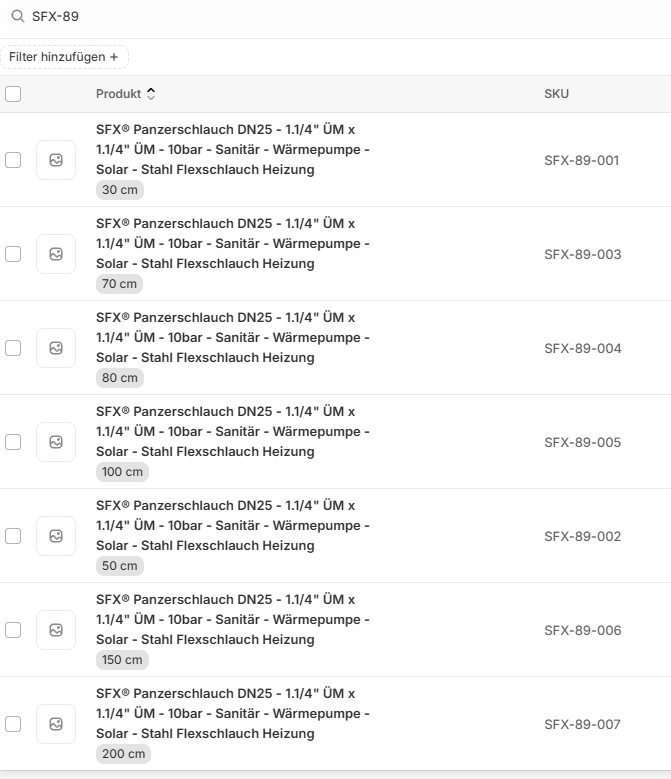This screenshot has width=671, height=779.
Task: Click the SKU column header
Action: [x=556, y=94]
